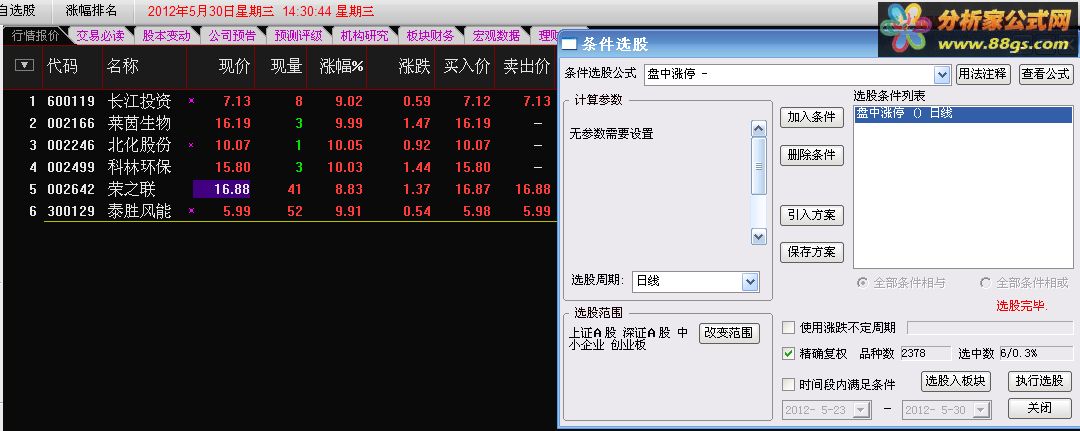Open the 宏观数据 tab
Viewport: 1080px width, 431px height.
pos(497,36)
